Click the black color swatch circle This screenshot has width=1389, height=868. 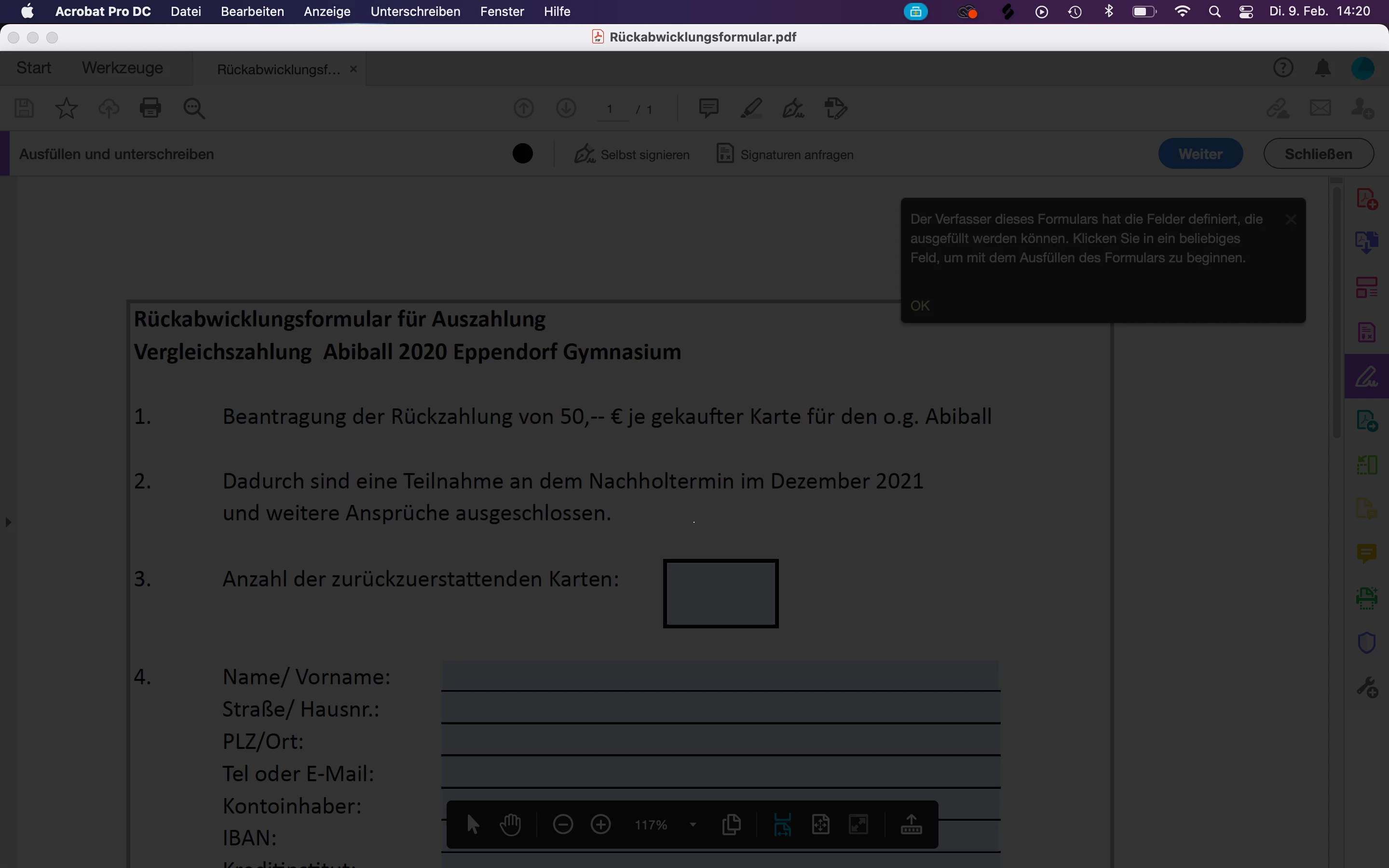point(522,154)
